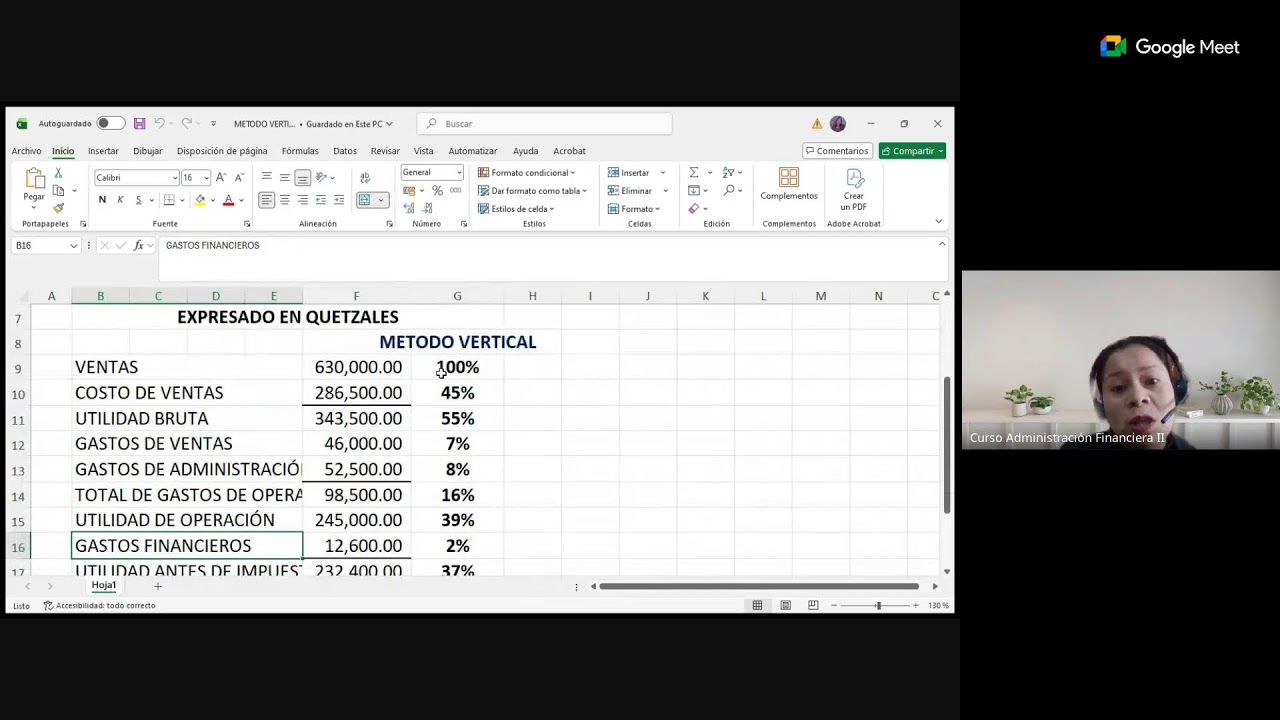Click the Clear (eraser) icon

[694, 209]
